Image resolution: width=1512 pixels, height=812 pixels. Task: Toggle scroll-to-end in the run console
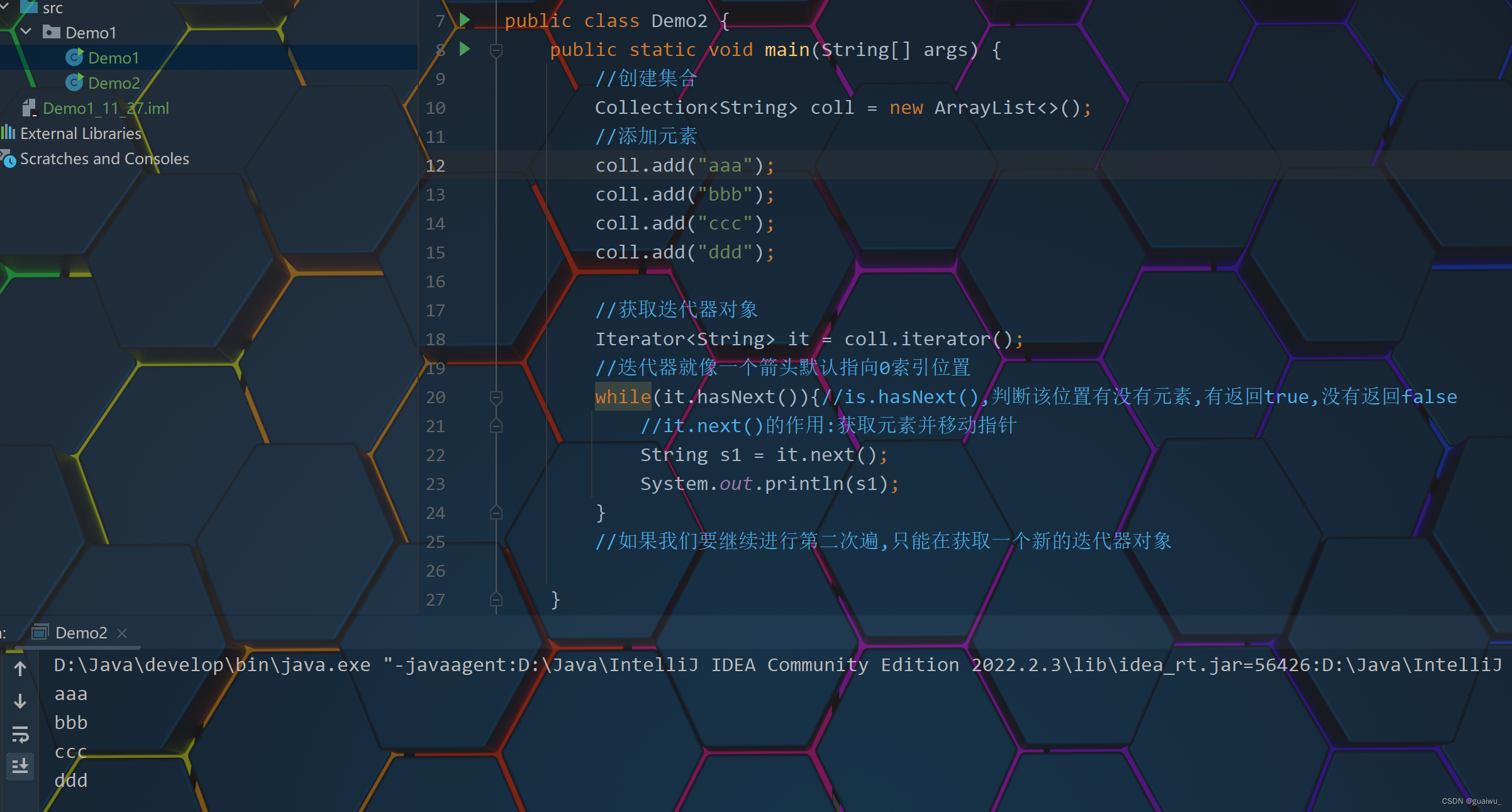point(21,766)
